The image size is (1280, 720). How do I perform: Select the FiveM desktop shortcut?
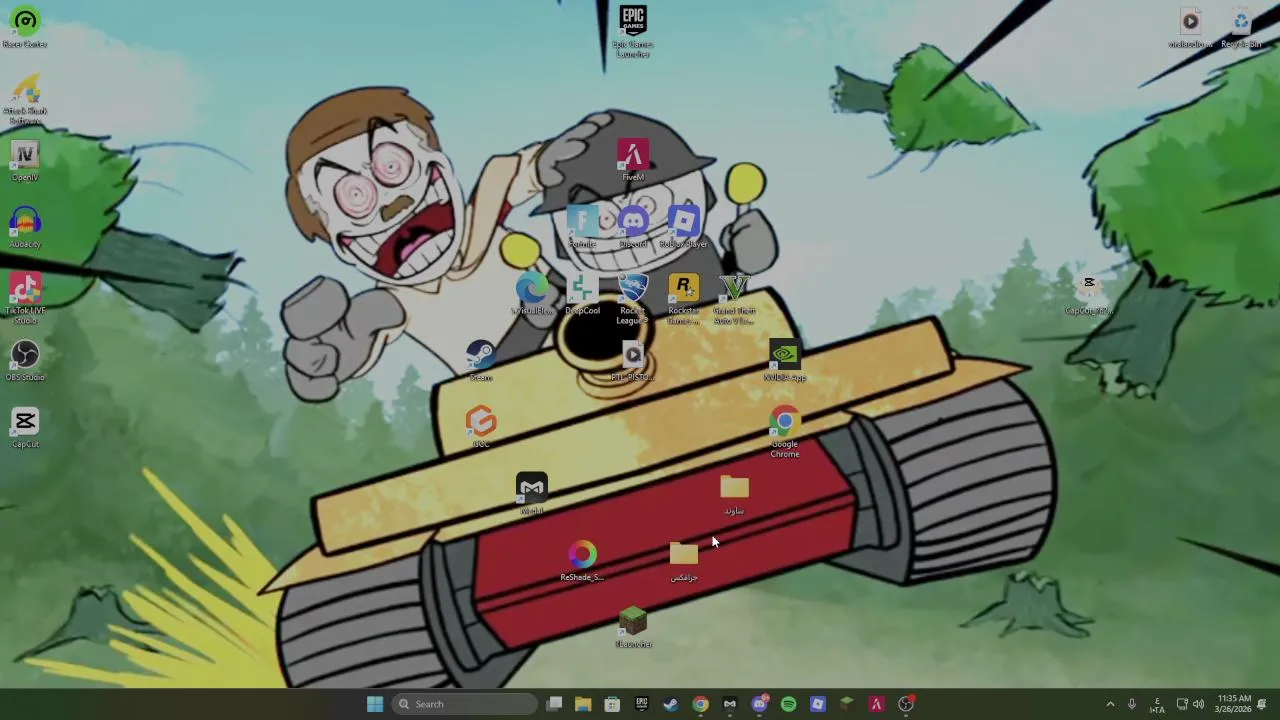coord(632,161)
